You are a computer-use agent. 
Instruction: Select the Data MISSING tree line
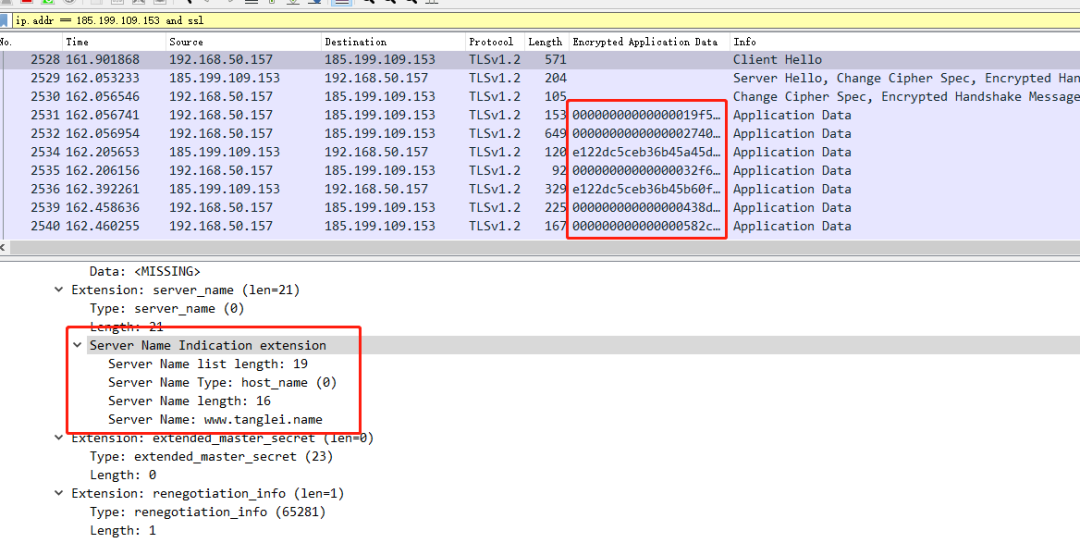tap(145, 272)
